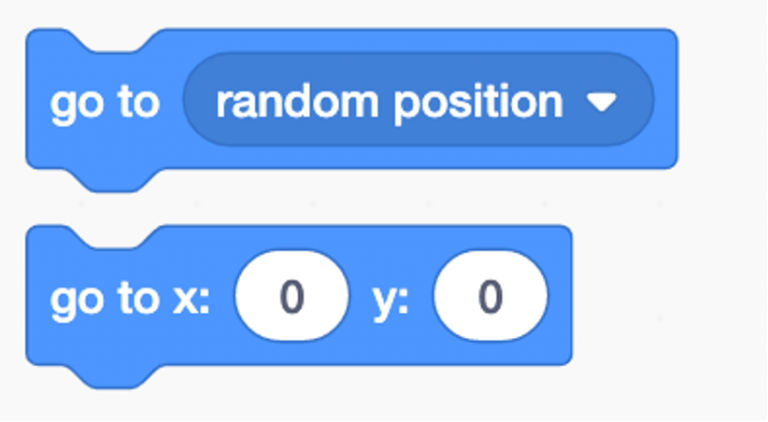Click the 0 inside the x field
The height and width of the screenshot is (422, 768).
pyautogui.click(x=292, y=298)
